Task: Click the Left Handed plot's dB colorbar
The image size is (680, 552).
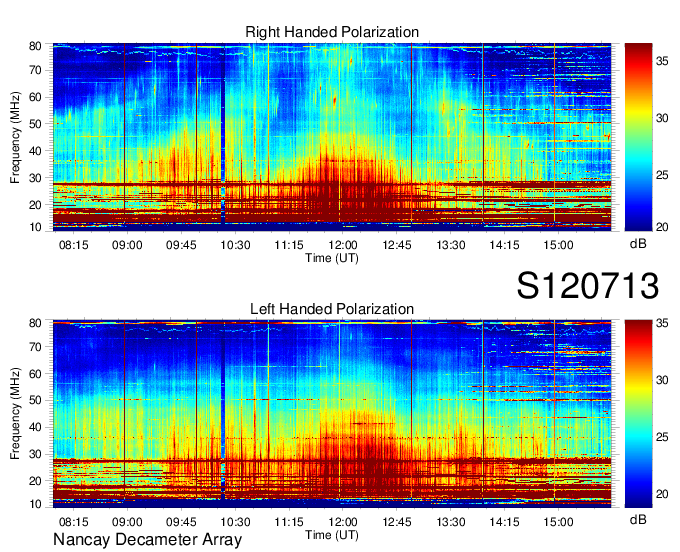Action: click(638, 414)
